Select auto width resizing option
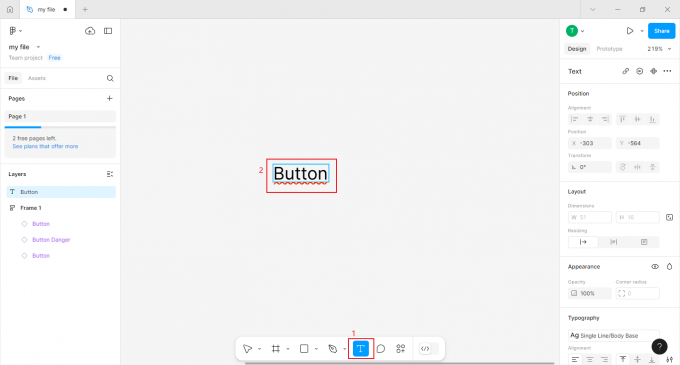 point(583,242)
